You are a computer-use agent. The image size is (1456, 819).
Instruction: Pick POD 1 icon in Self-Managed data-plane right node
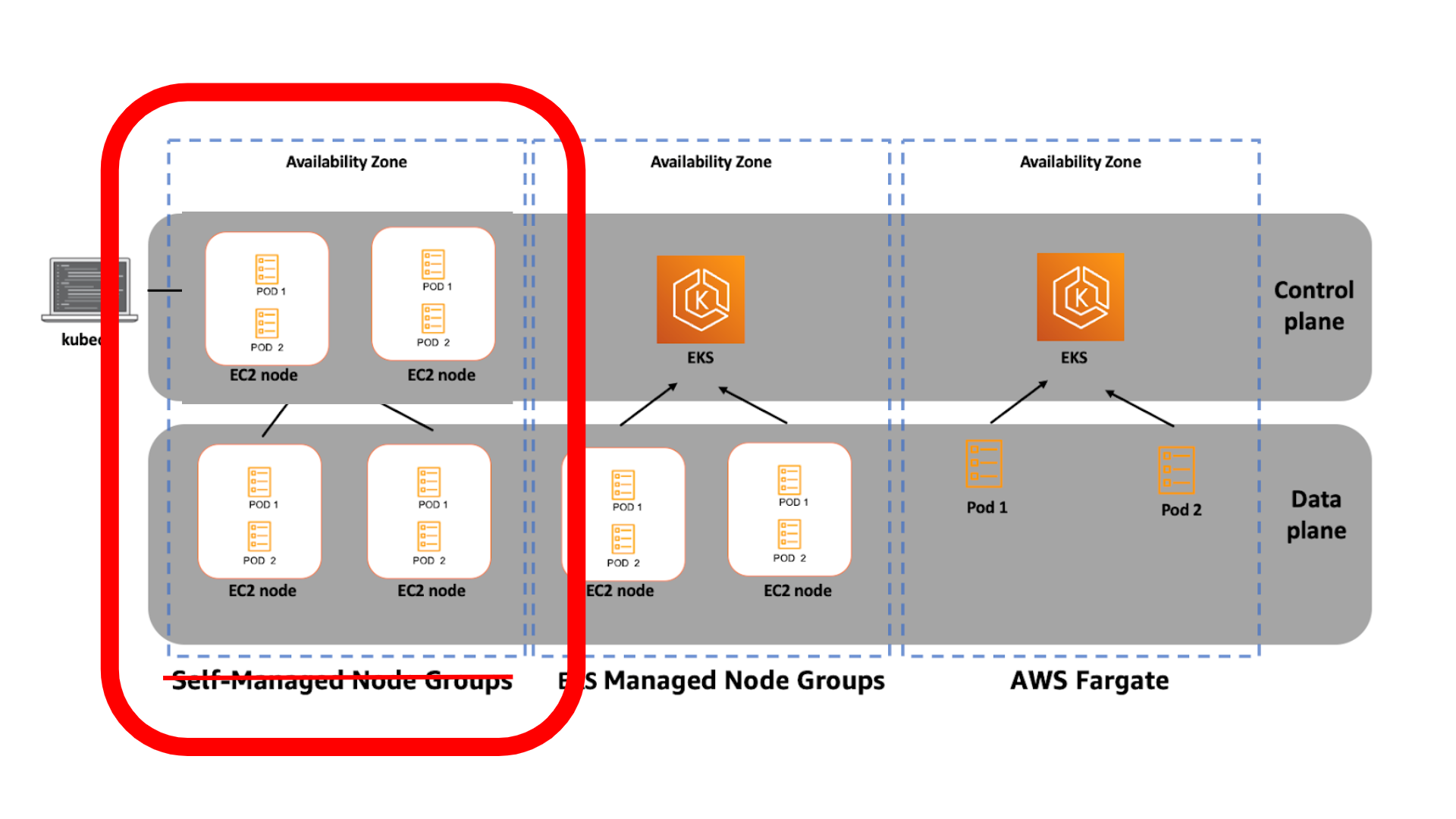[x=429, y=482]
